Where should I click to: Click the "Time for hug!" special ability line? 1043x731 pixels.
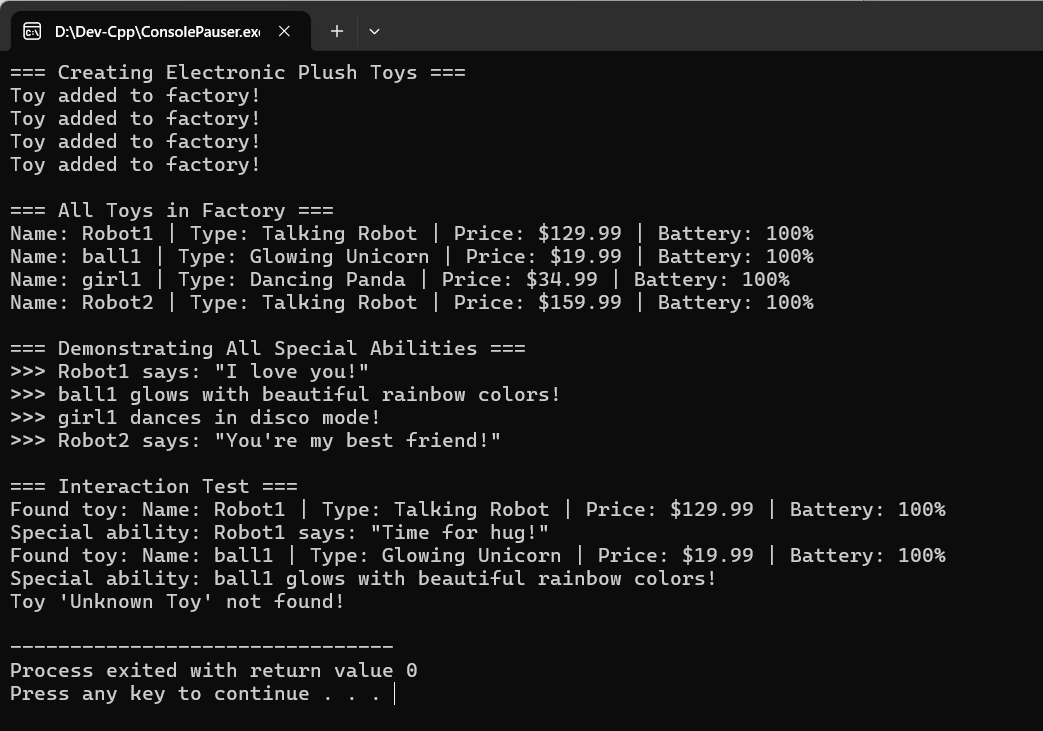coord(279,532)
